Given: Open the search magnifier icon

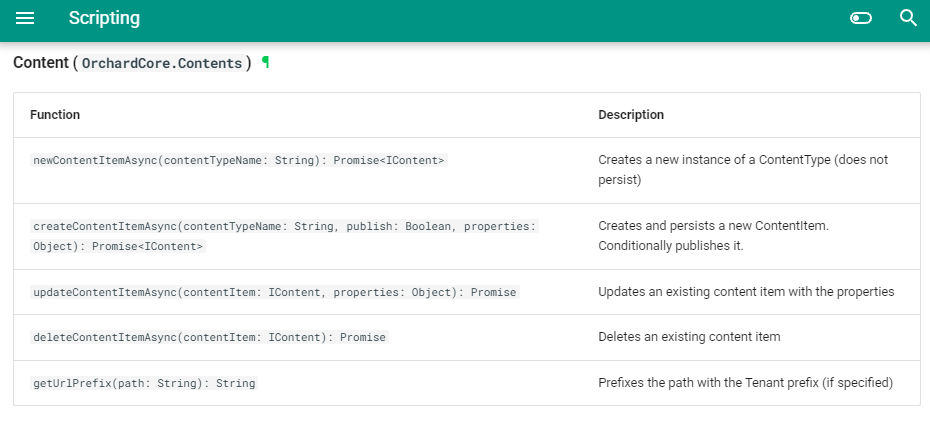Looking at the screenshot, I should pyautogui.click(x=909, y=18).
